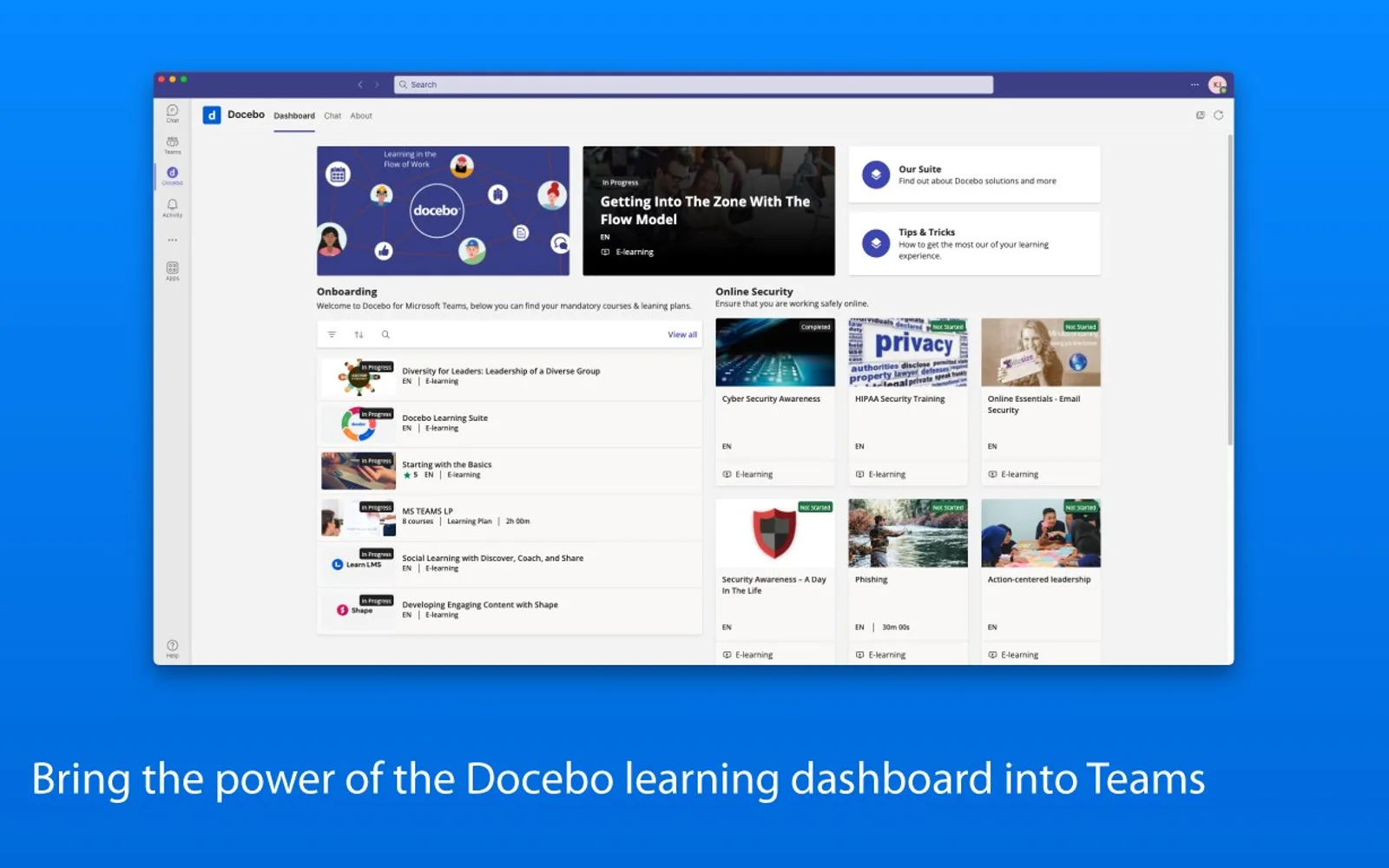Viewport: 1389px width, 868px height.
Task: Switch to the Chat tab
Action: pyautogui.click(x=332, y=115)
